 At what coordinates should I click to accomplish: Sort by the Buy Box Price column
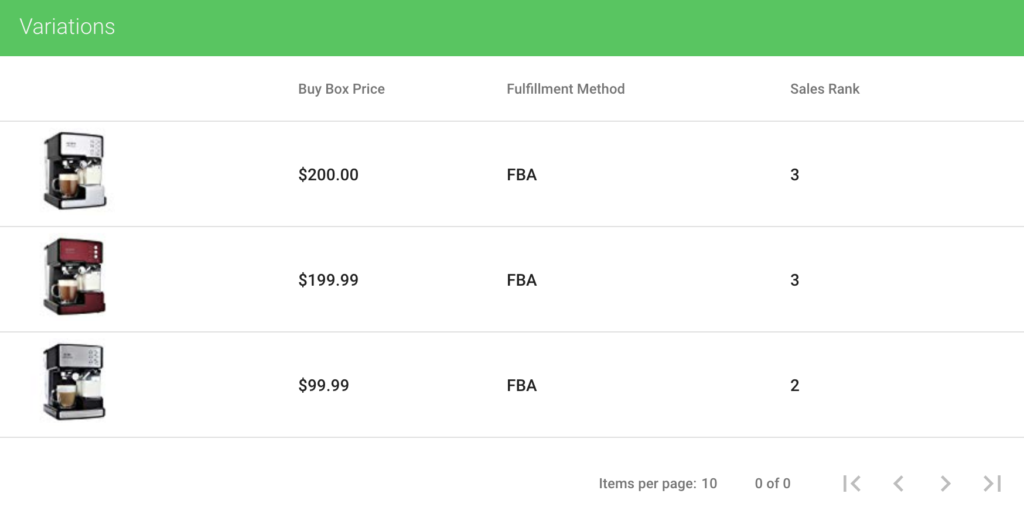click(x=341, y=89)
